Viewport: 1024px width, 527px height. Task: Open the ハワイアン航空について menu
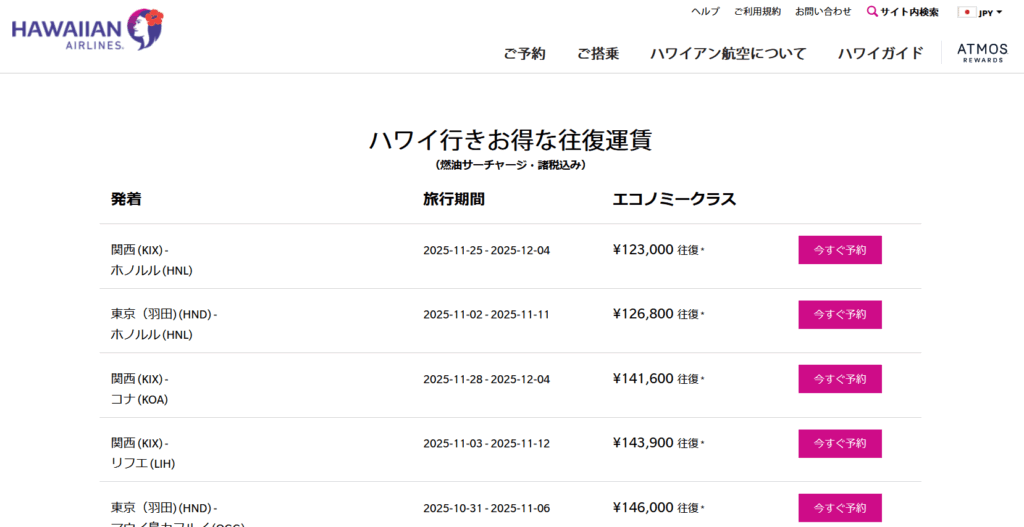728,54
